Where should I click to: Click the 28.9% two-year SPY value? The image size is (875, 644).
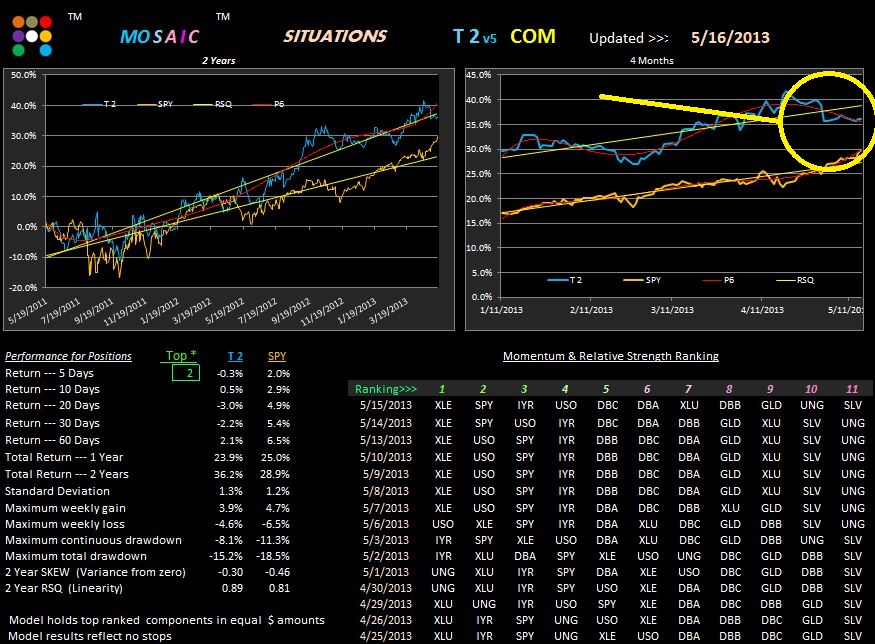pyautogui.click(x=275, y=474)
